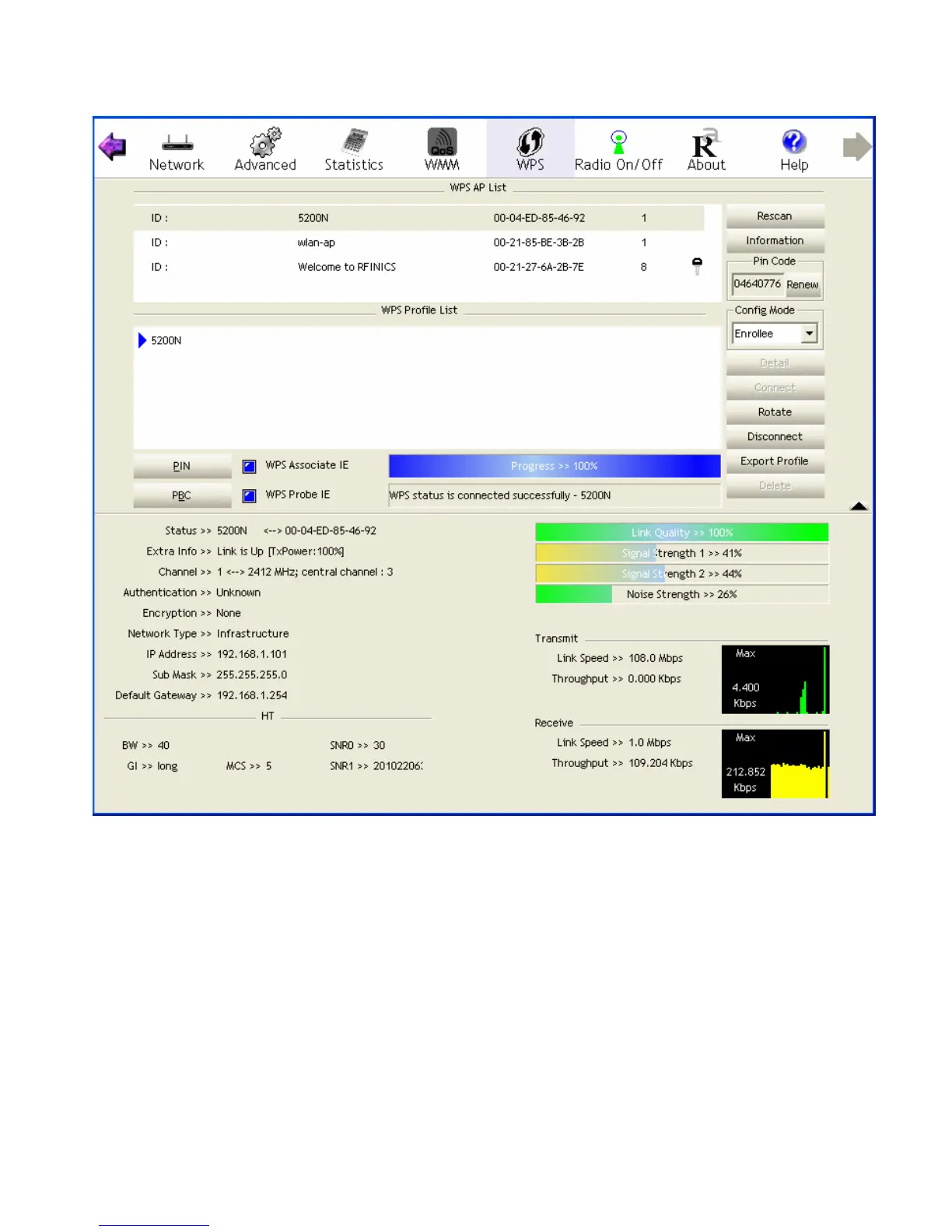Click Receive Throughput 109.204 Kbps value
Viewport: 952px width, 1232px height.
(660, 763)
